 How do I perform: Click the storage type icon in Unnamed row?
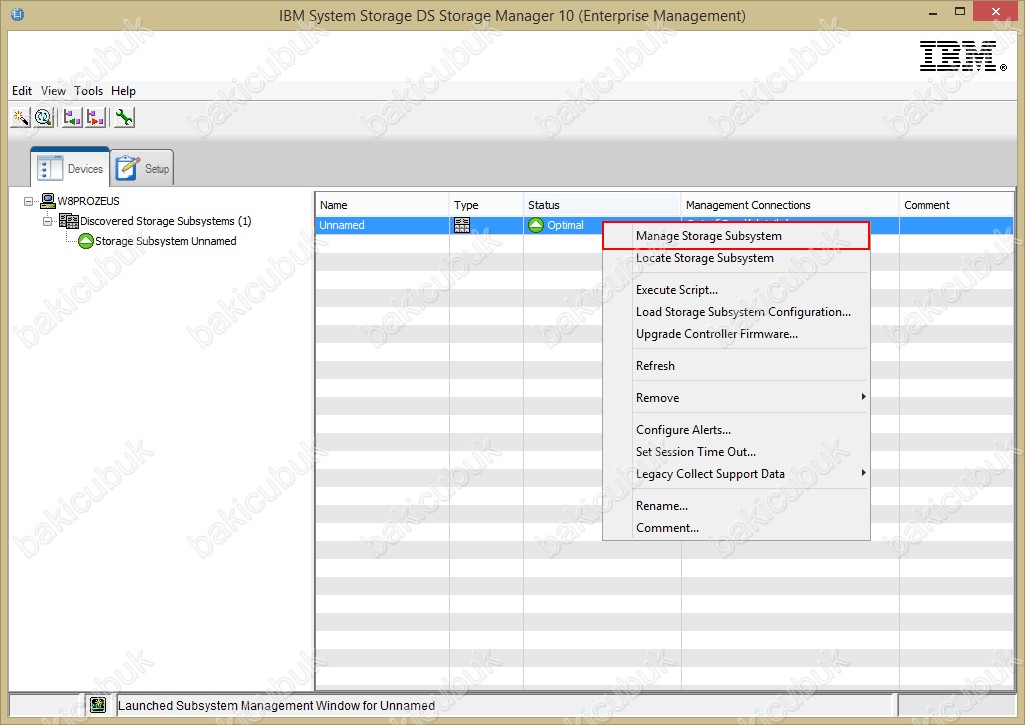pos(462,225)
